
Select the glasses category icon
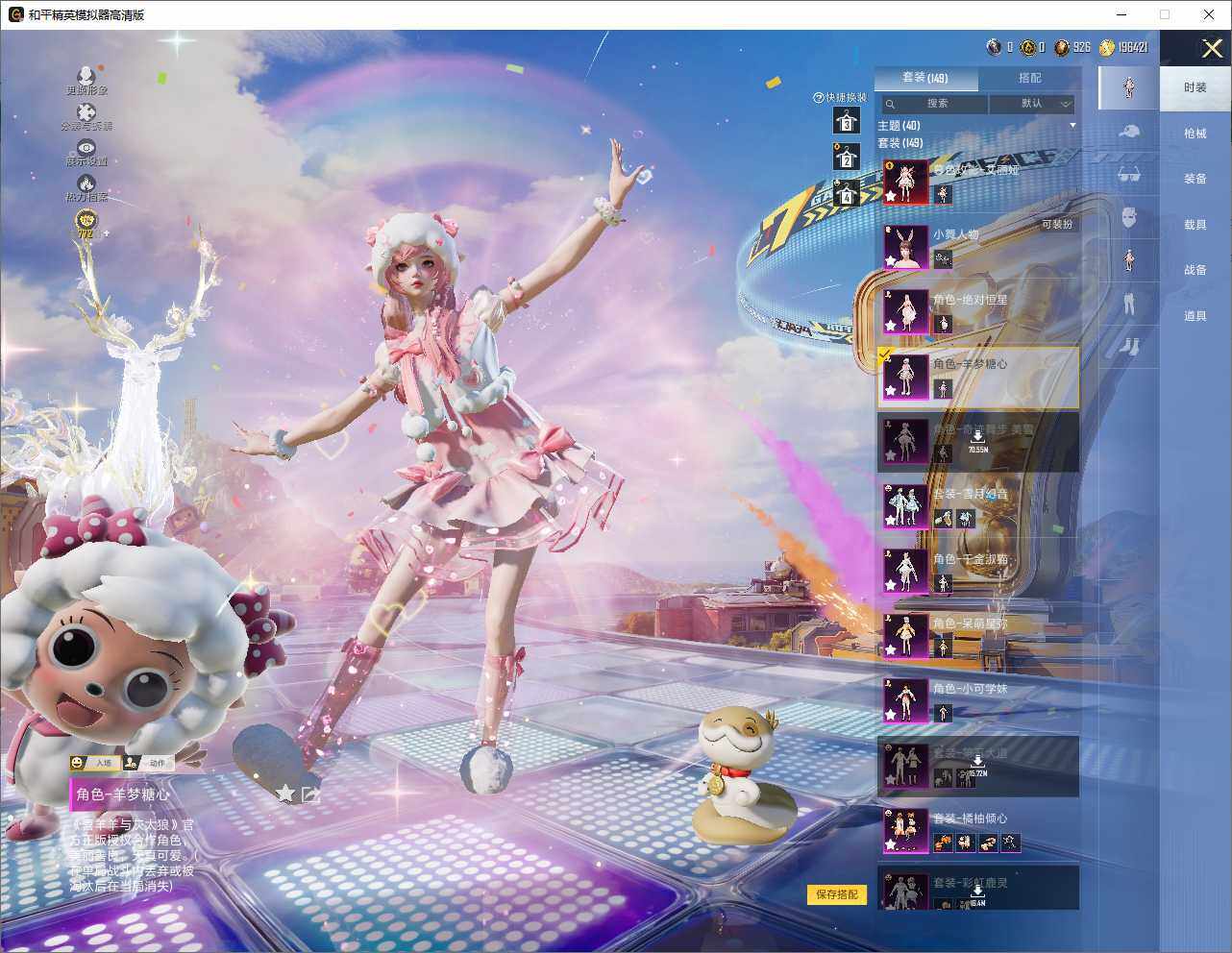[1129, 175]
